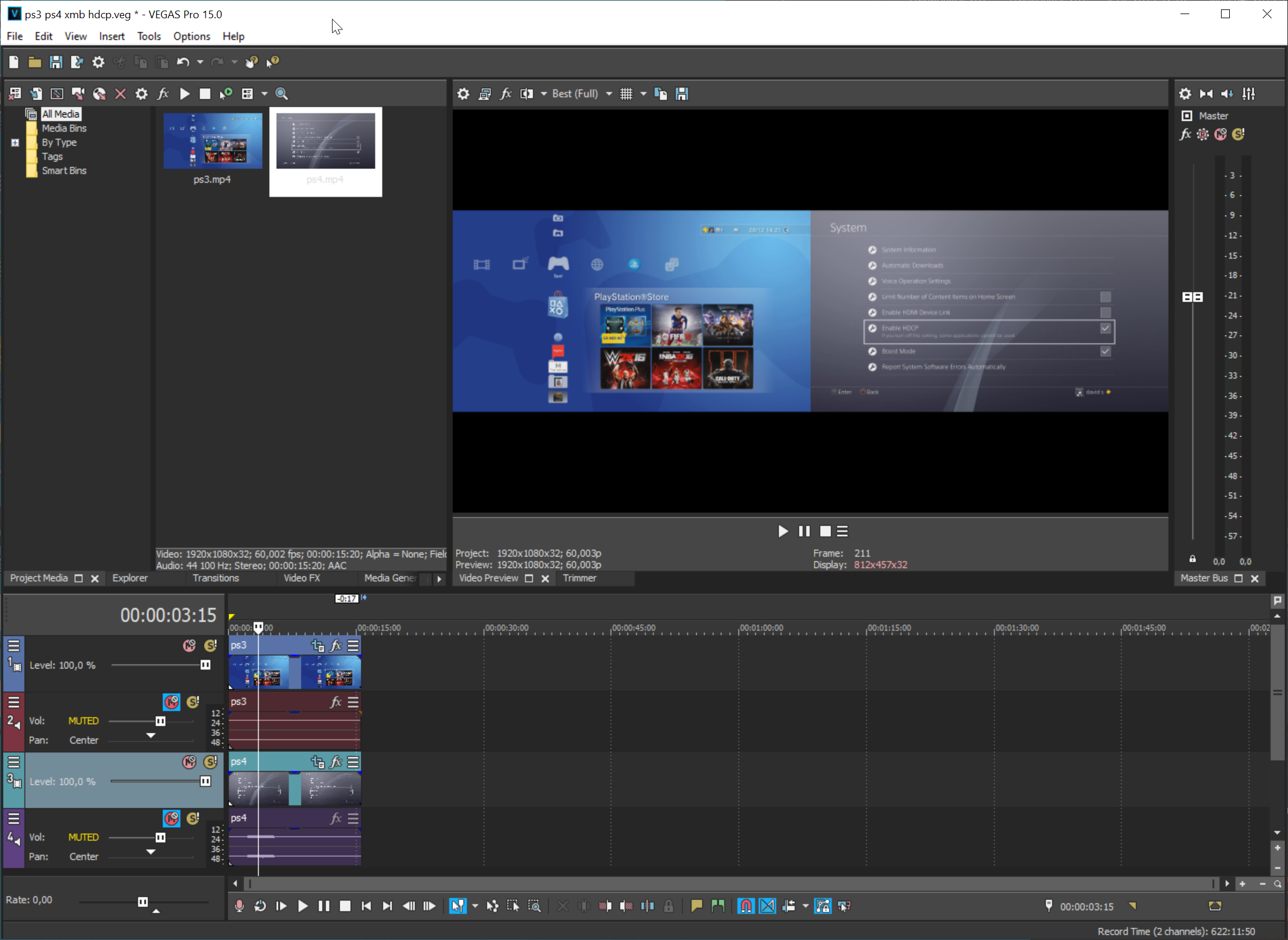Open Render As from main toolbar
The image size is (1288, 940).
[77, 62]
